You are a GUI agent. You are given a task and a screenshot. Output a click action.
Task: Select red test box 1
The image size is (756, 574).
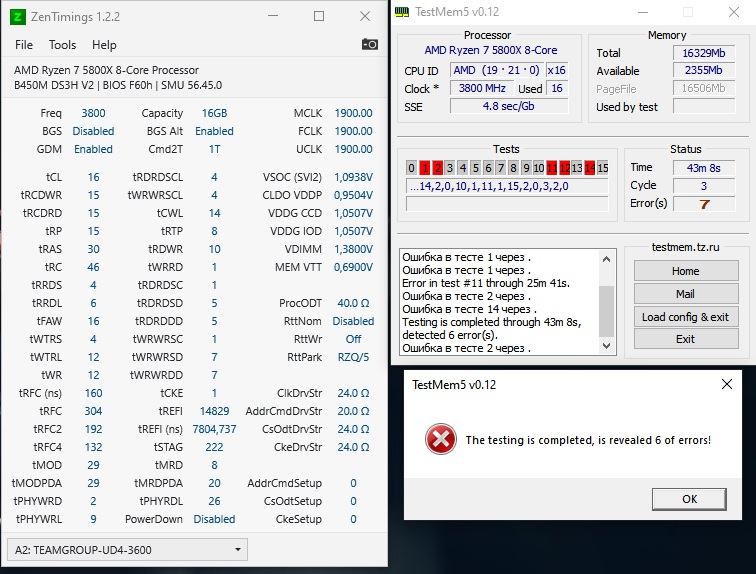(424, 168)
